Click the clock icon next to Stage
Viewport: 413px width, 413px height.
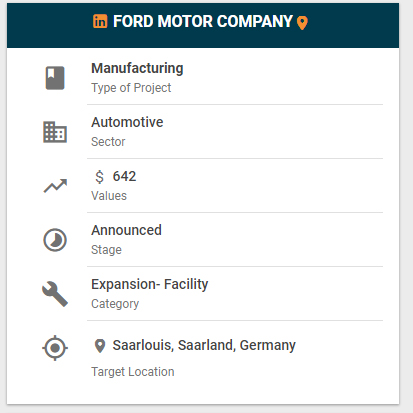(x=55, y=240)
